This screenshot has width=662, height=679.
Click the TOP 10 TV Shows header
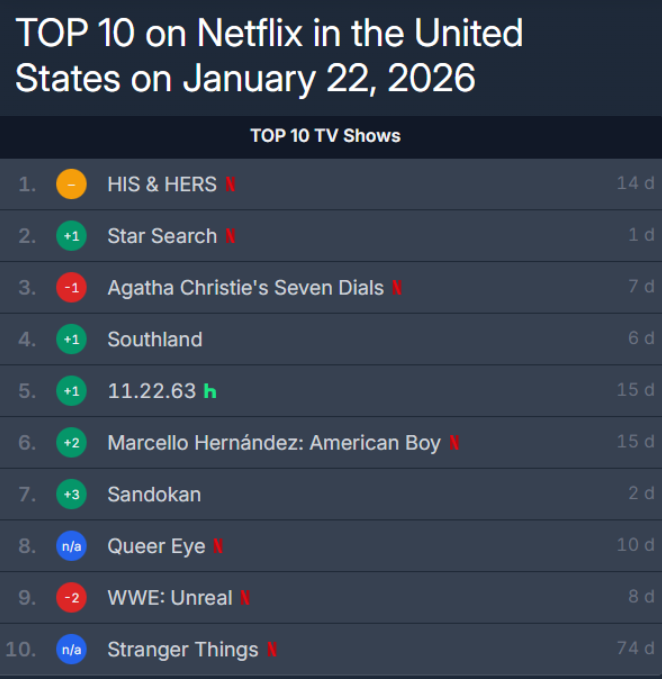click(325, 136)
